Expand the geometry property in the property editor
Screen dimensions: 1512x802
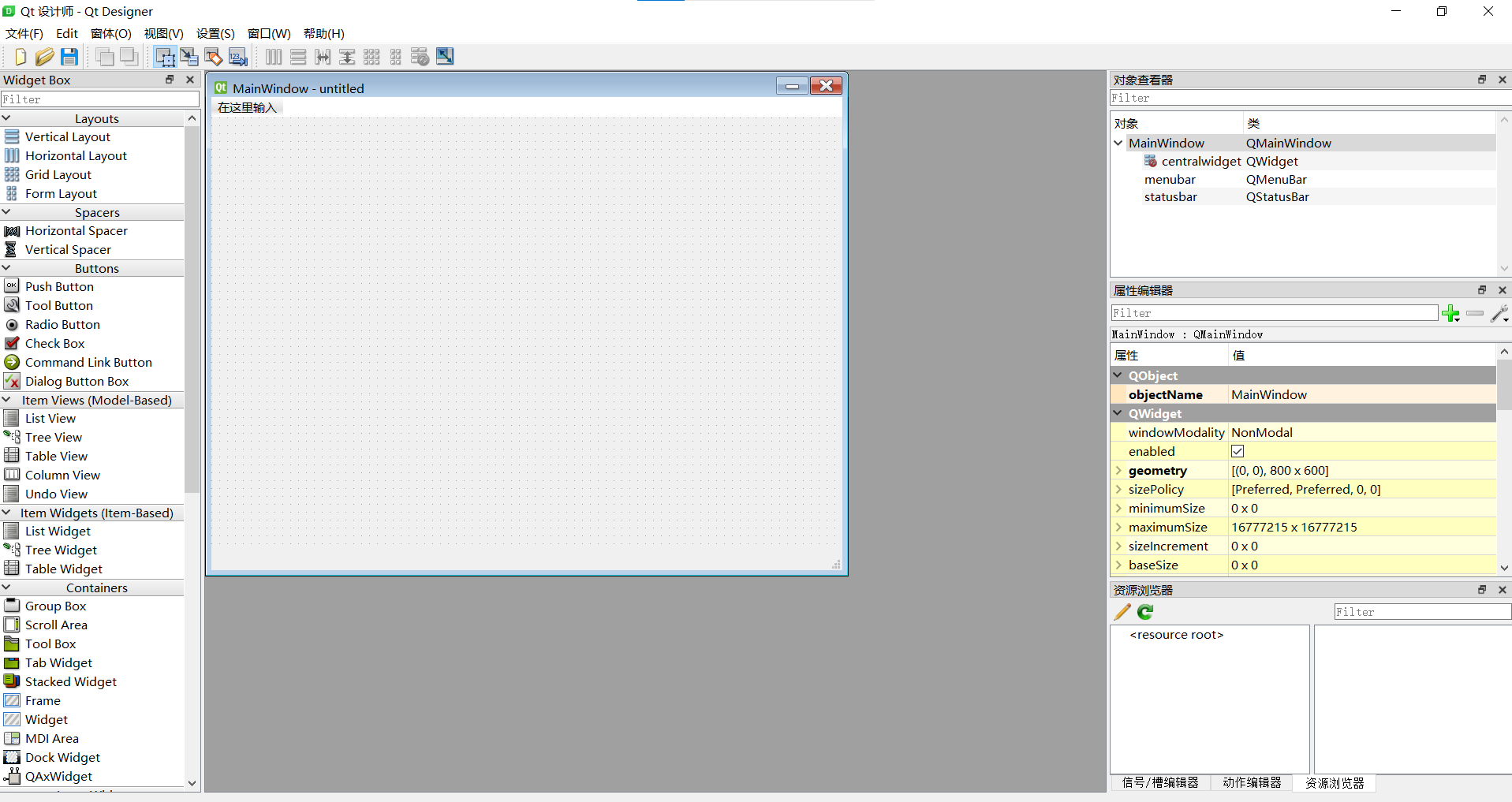coord(1119,470)
